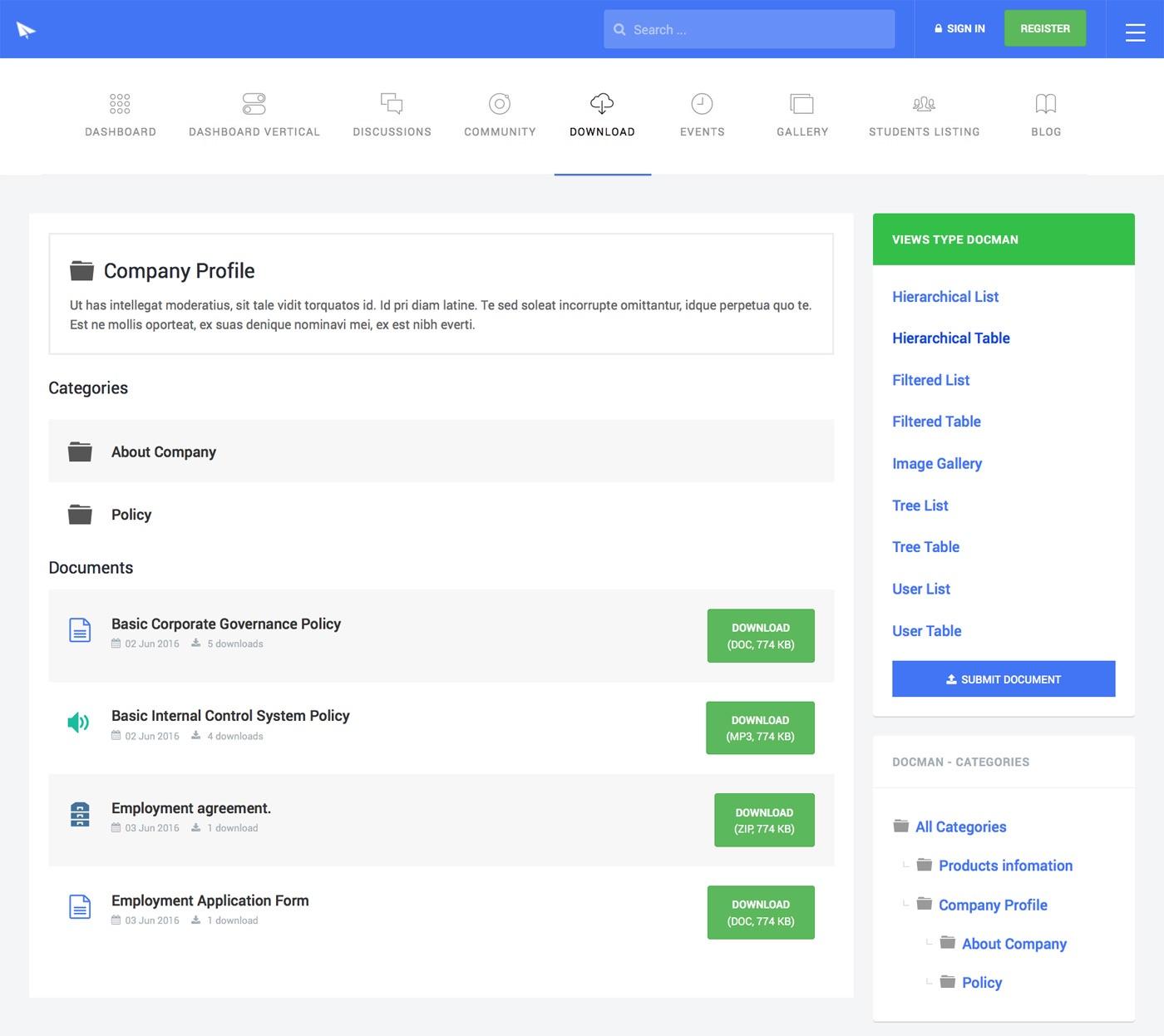Click the search magnifier icon
The image size is (1164, 1036).
point(619,30)
